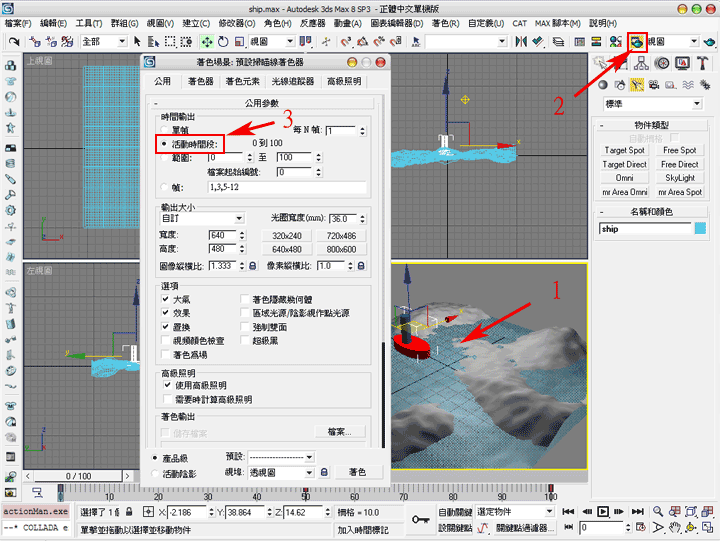Select the 範圍 range radio button
The image size is (720, 541).
click(164, 158)
